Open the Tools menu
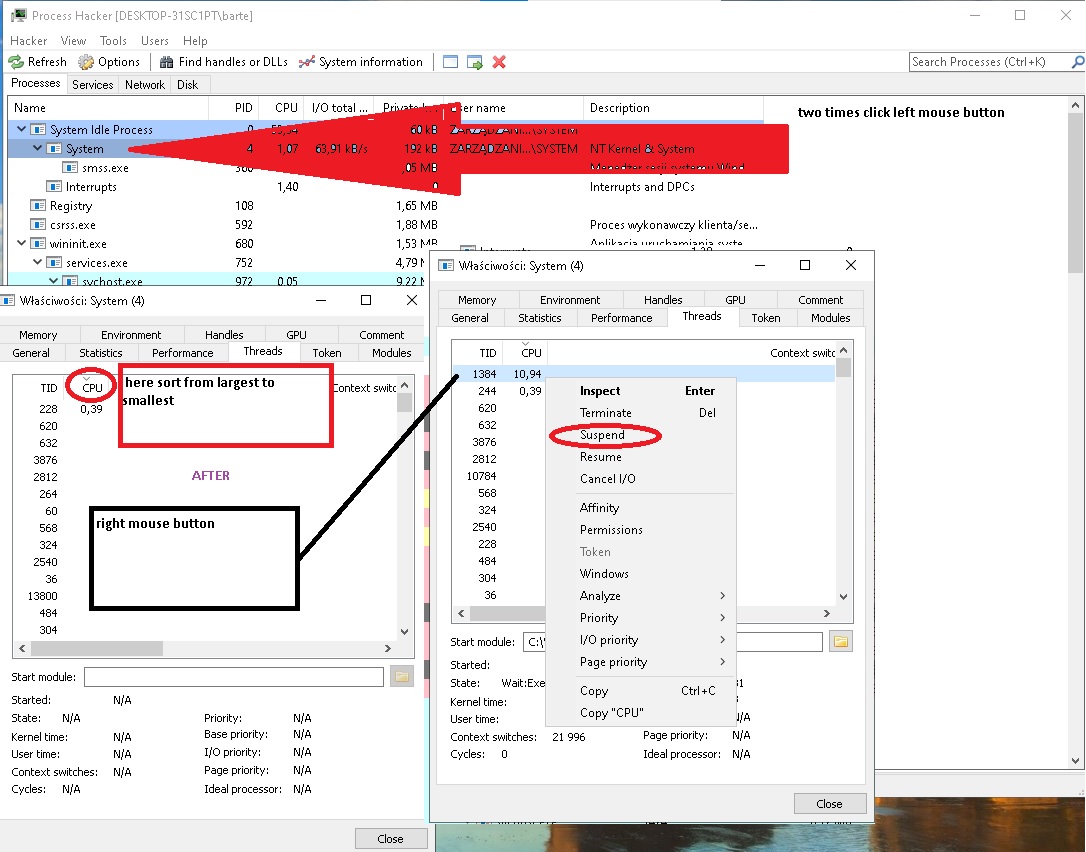 click(113, 41)
